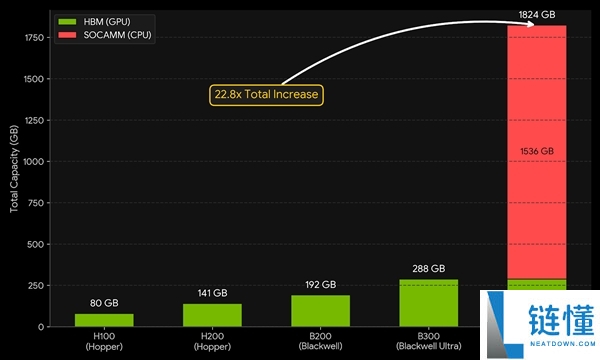Click the "22.8x Total Increase" annotation box
600x360 pixels.
click(266, 95)
